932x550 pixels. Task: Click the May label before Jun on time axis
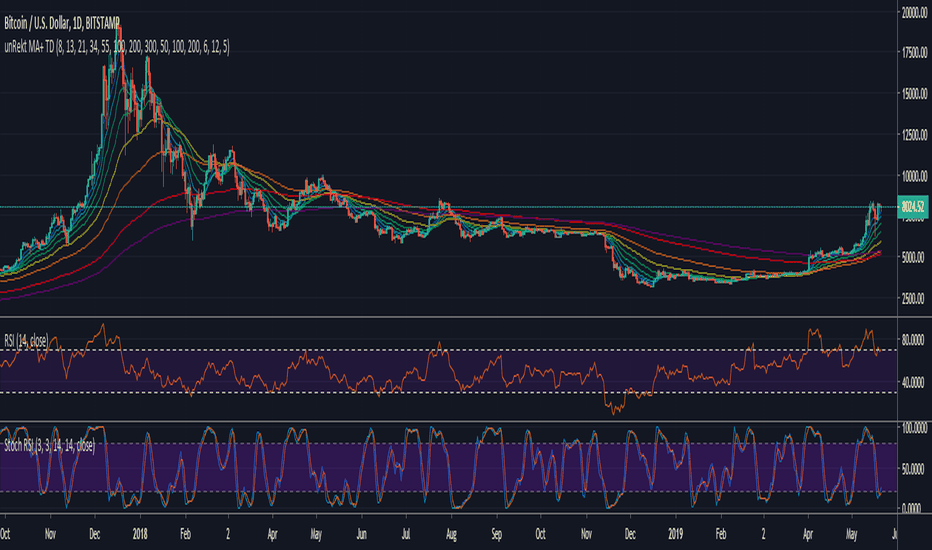(316, 534)
